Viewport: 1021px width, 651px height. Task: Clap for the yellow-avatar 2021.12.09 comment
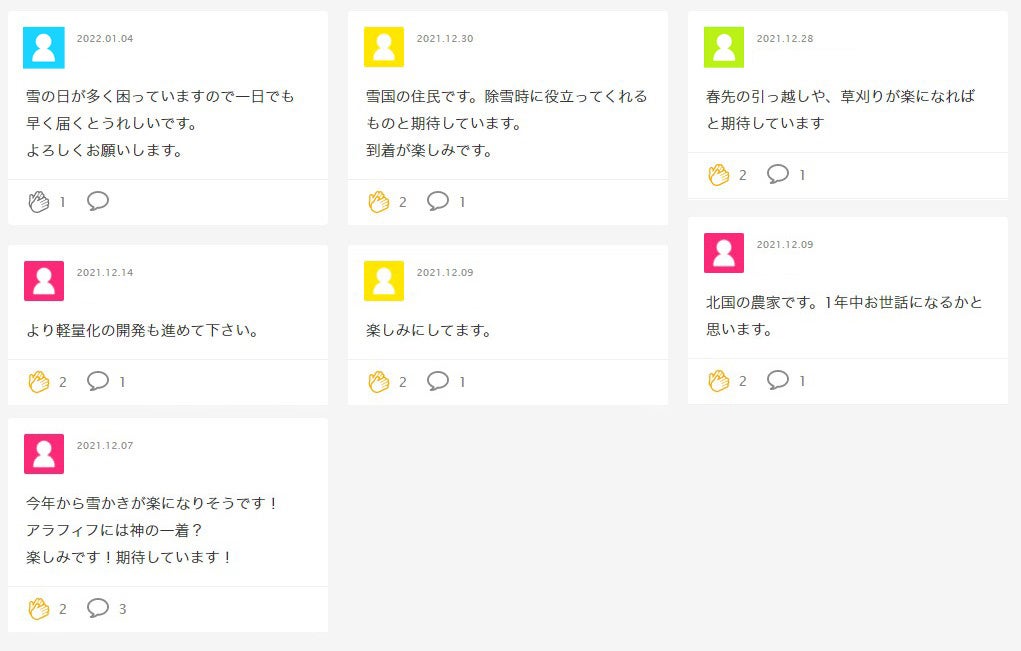click(378, 382)
